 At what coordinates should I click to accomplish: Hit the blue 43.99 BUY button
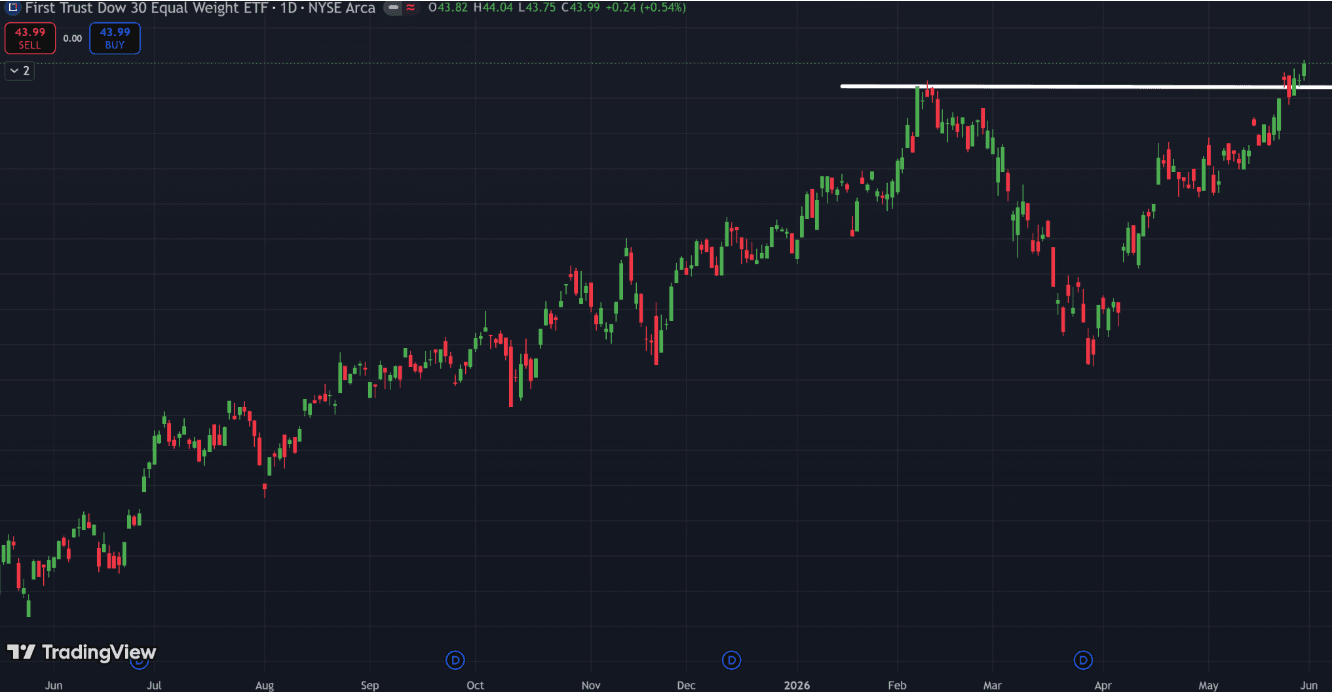(x=115, y=38)
